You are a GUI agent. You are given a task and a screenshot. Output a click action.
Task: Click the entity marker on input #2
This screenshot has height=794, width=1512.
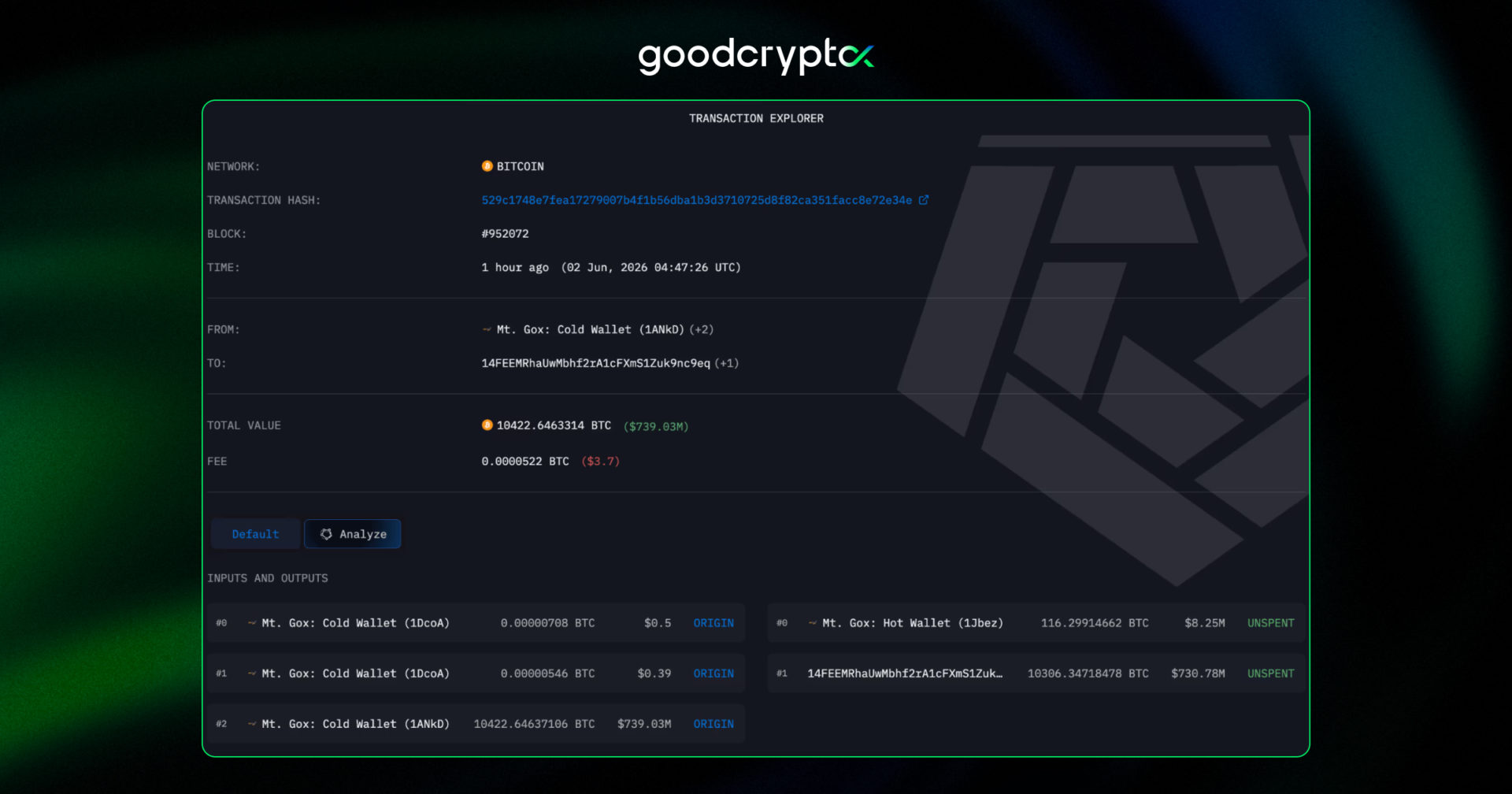[x=252, y=724]
